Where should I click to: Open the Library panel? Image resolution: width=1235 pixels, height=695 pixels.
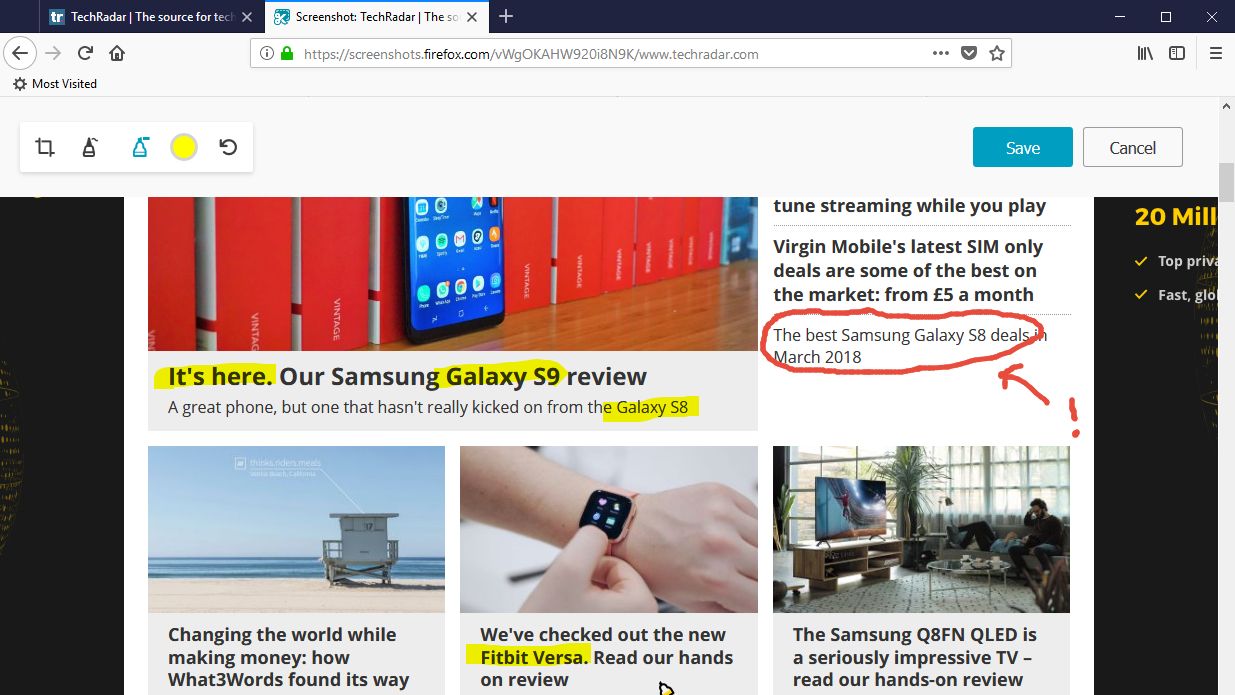[1144, 52]
